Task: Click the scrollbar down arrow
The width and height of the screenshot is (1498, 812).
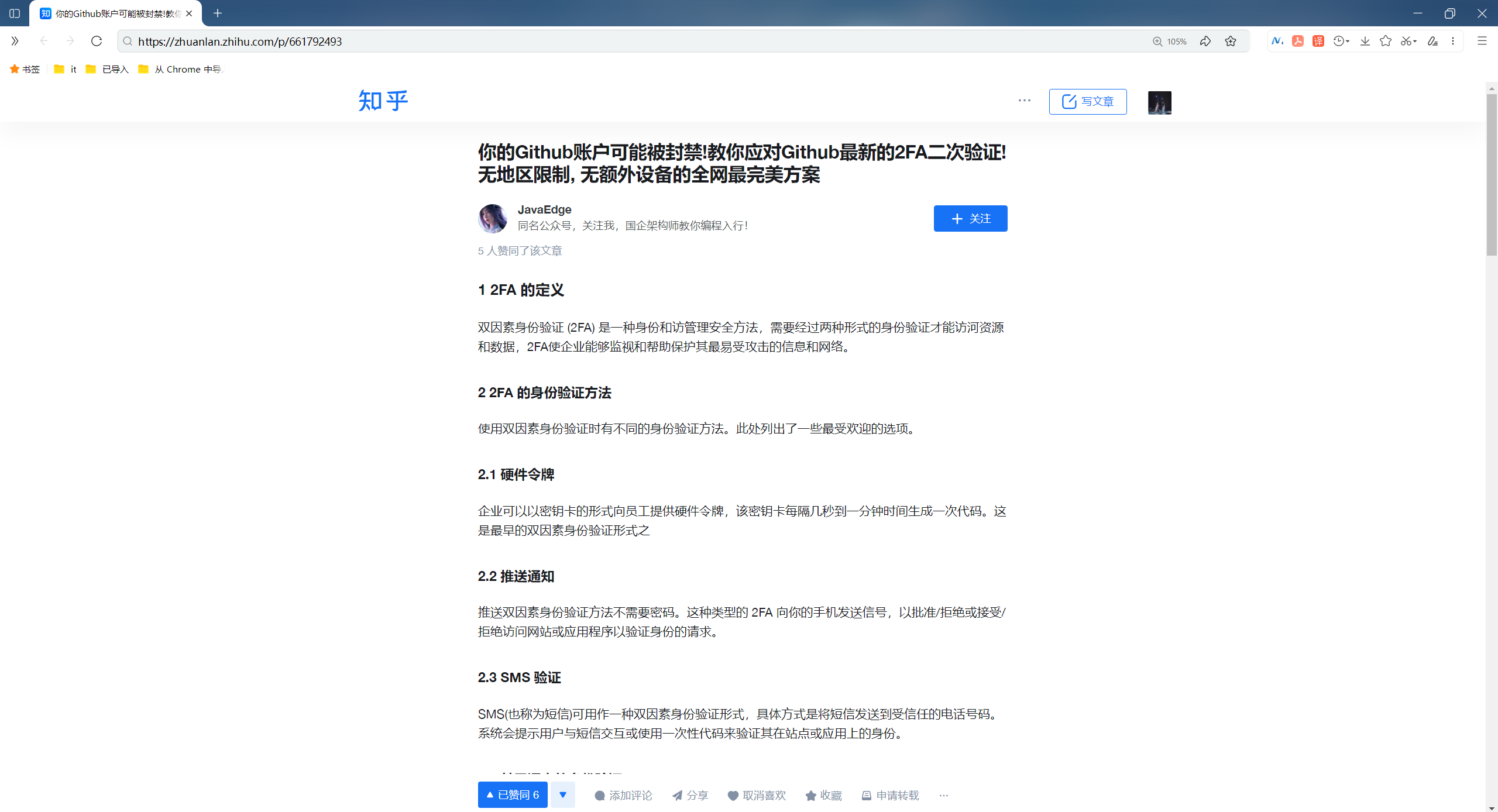Action: click(1492, 807)
